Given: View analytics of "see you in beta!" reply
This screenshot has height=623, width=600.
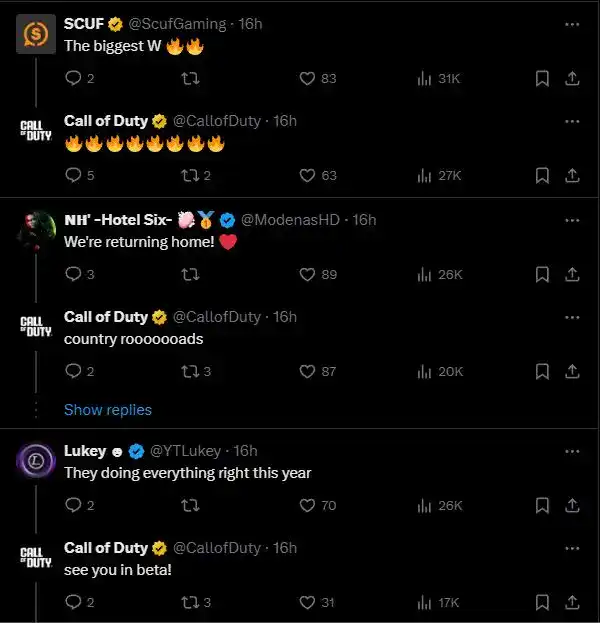Looking at the screenshot, I should tap(424, 602).
